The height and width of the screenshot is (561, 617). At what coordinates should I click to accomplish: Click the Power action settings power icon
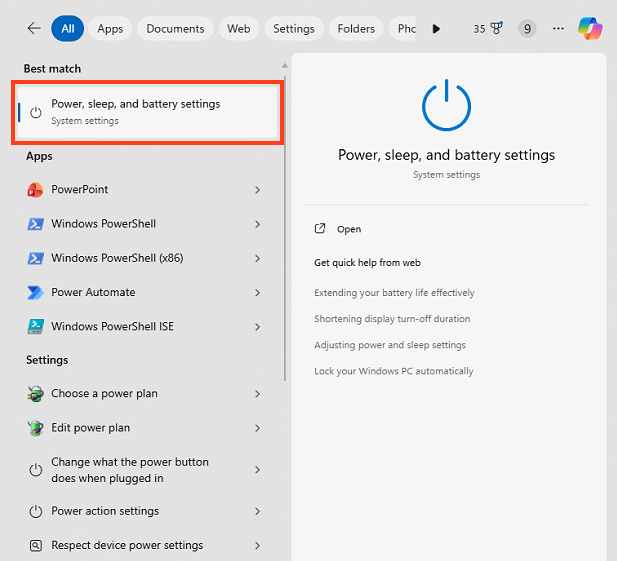coord(35,511)
